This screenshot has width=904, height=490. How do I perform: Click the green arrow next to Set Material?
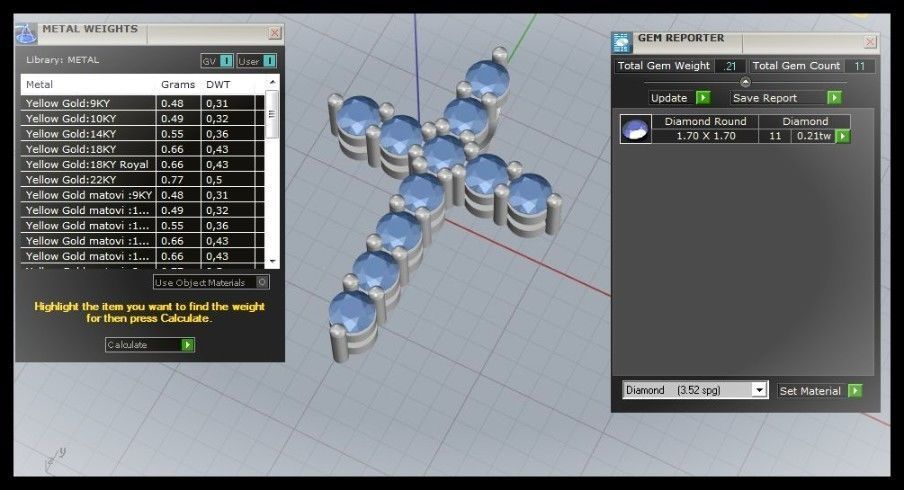(x=855, y=390)
